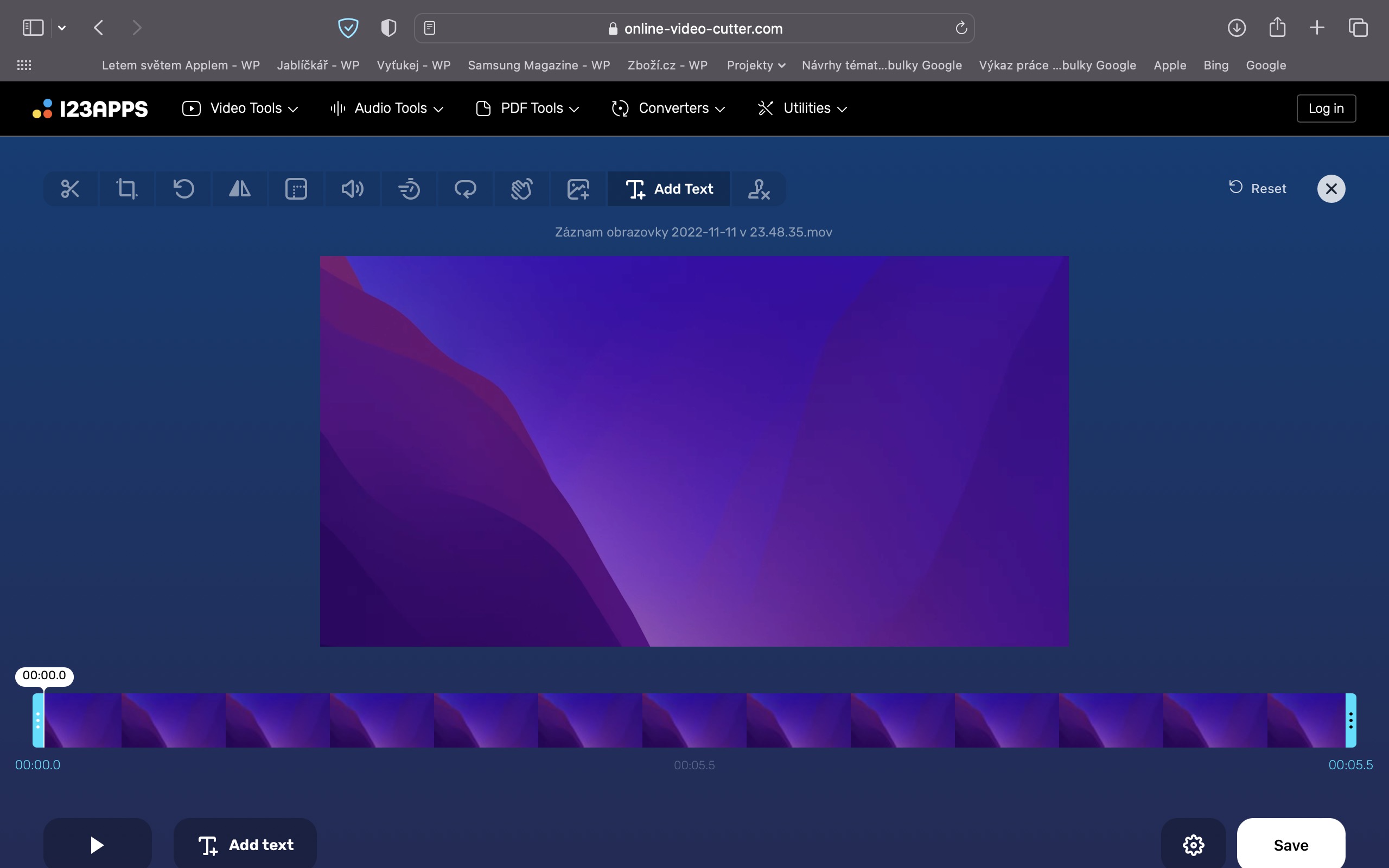Viewport: 1389px width, 868px height.
Task: Open the Converters dropdown menu
Action: [x=668, y=108]
